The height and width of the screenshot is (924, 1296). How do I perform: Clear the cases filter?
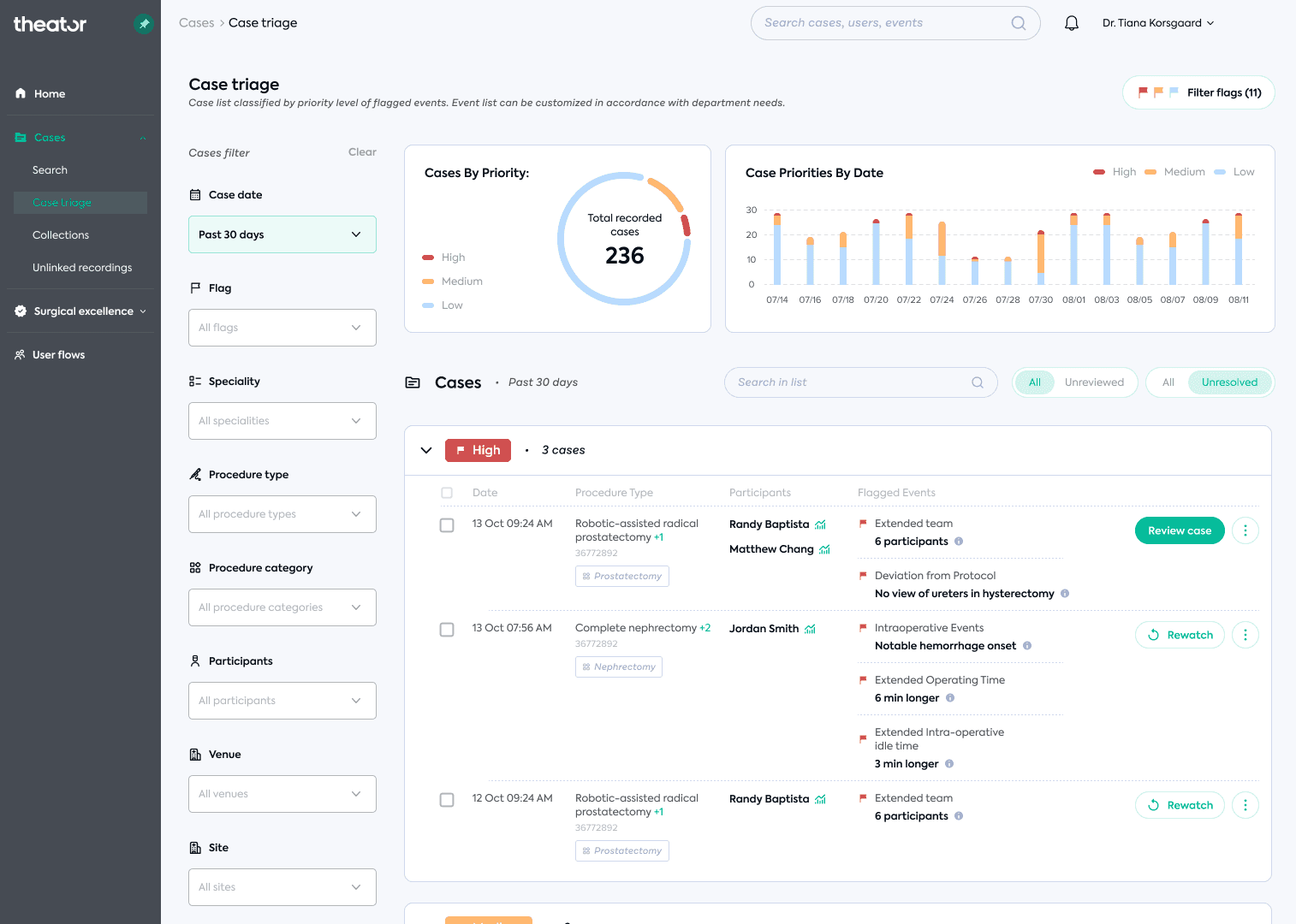coord(362,152)
